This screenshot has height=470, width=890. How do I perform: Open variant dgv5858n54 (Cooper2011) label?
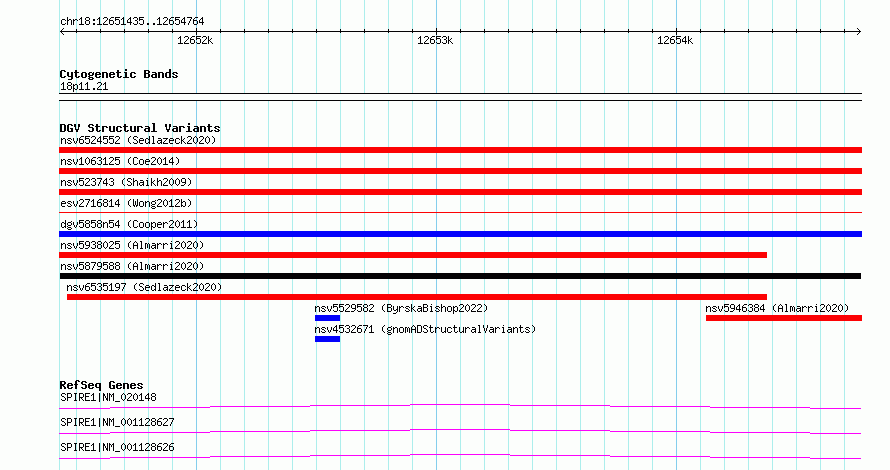(129, 224)
